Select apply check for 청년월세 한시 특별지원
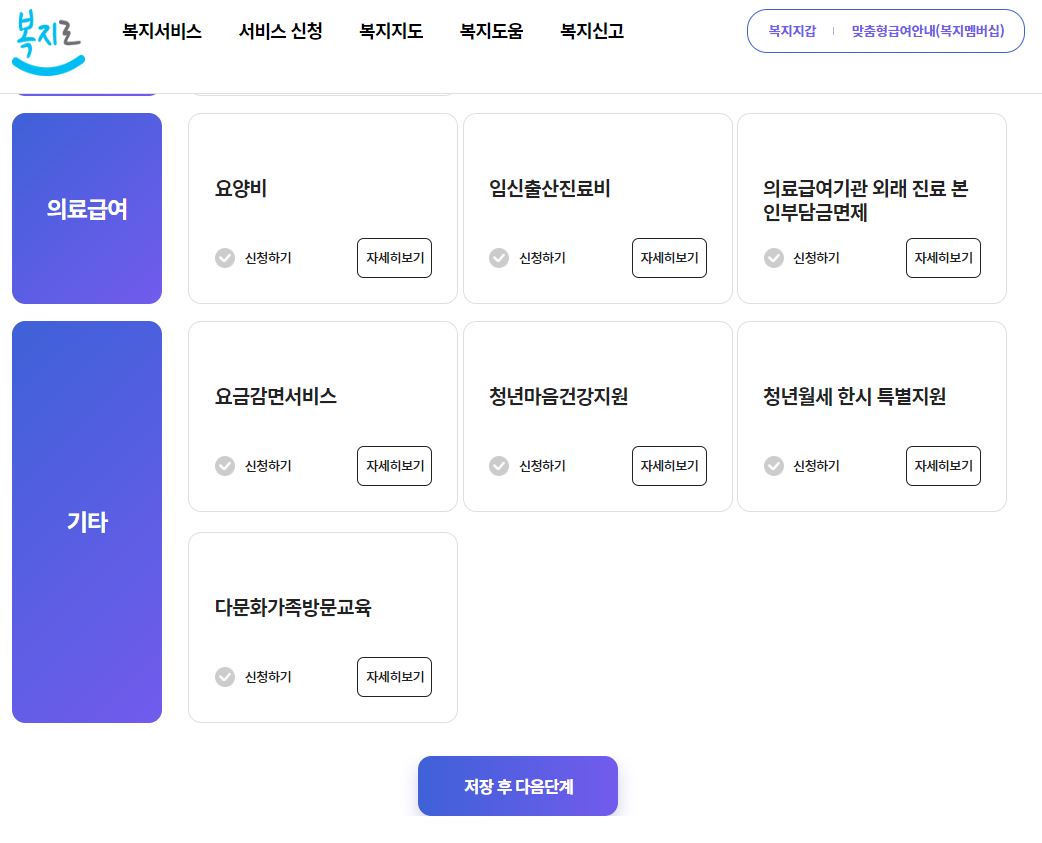The image size is (1042, 843). [774, 465]
